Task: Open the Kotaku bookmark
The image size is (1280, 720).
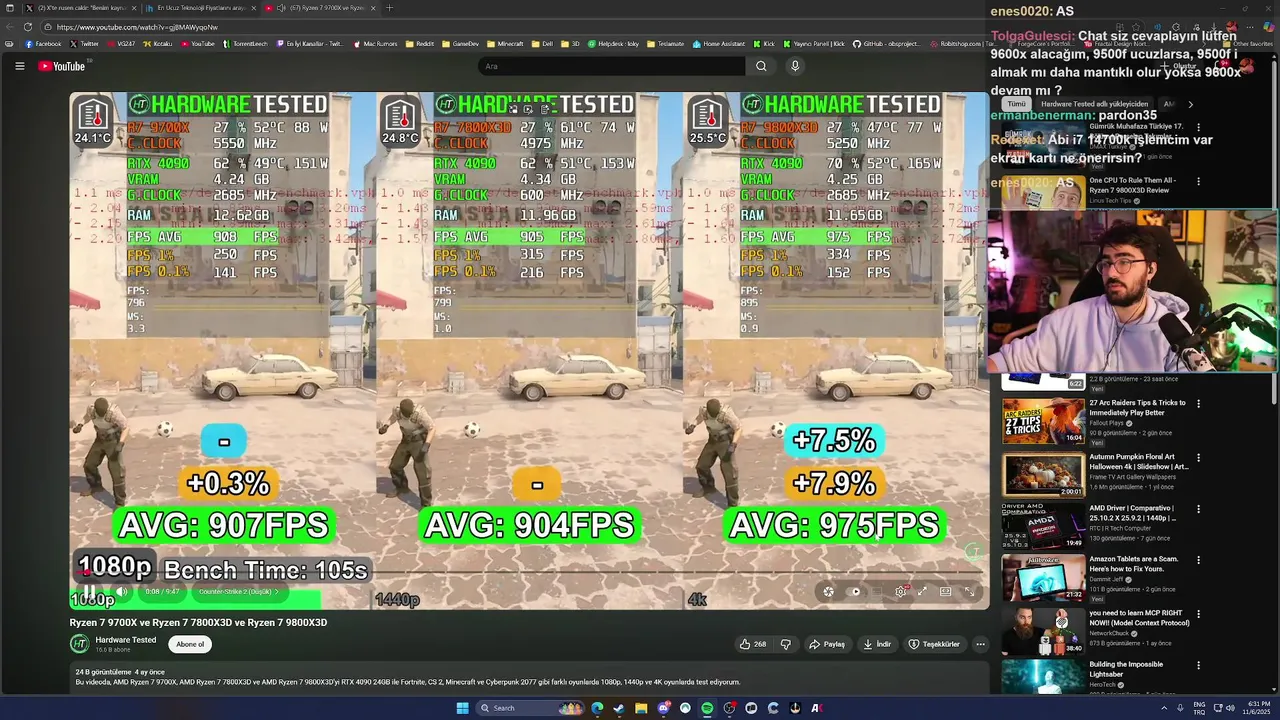Action: tap(157, 44)
